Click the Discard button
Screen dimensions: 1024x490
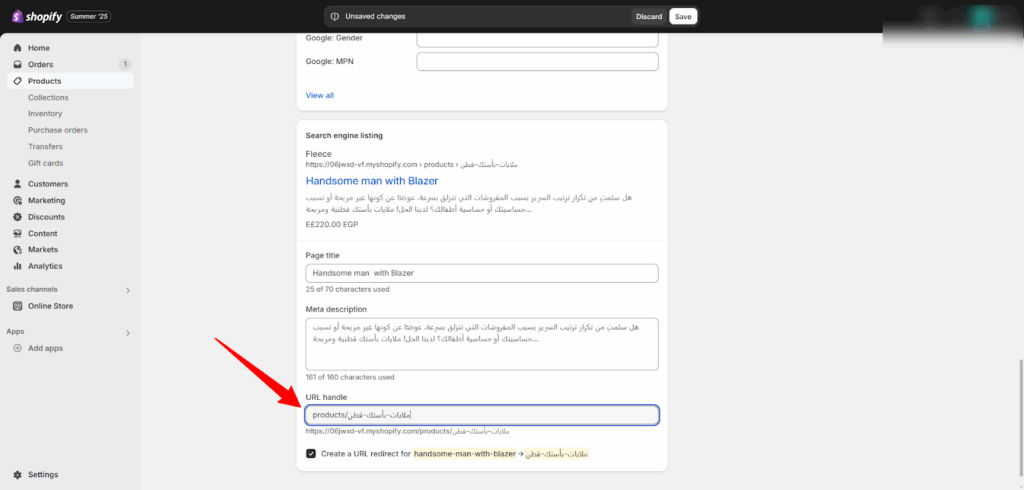(649, 16)
